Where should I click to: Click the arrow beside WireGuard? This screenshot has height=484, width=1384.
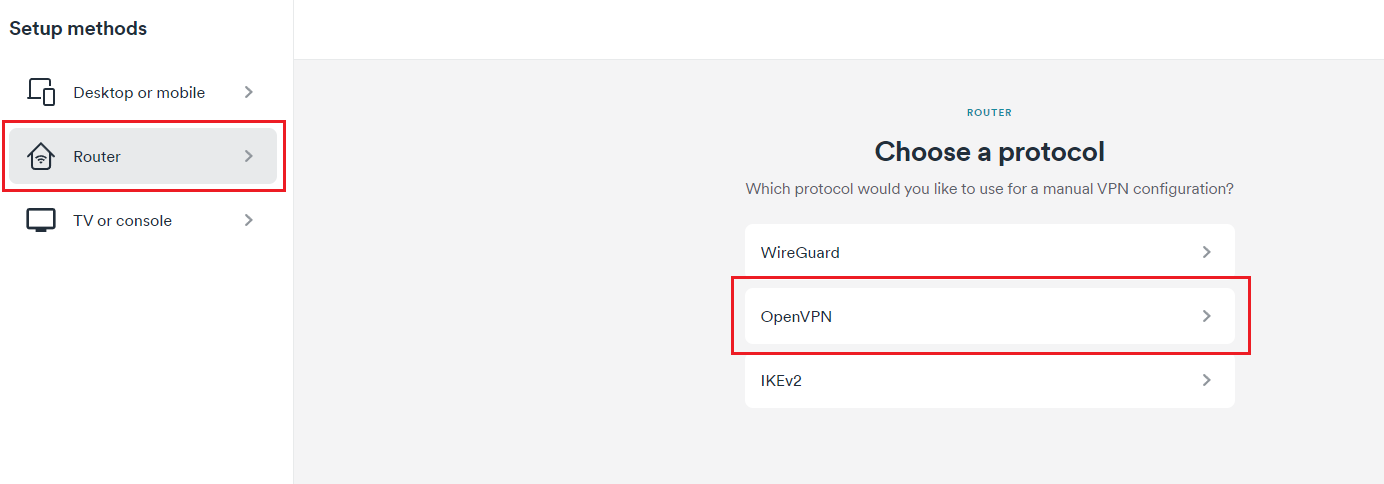(1207, 252)
